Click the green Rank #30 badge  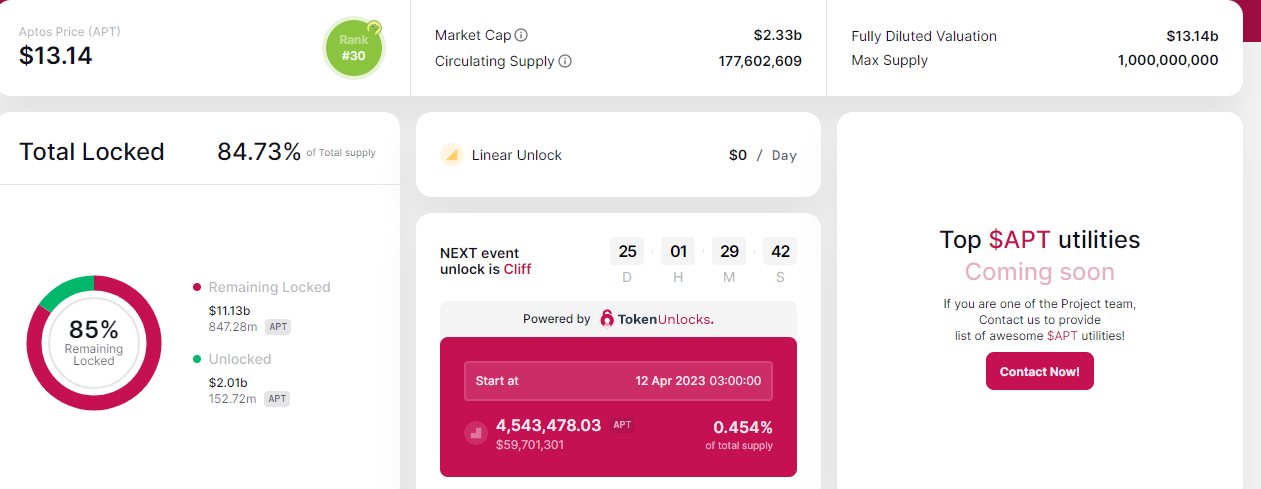click(x=353, y=48)
